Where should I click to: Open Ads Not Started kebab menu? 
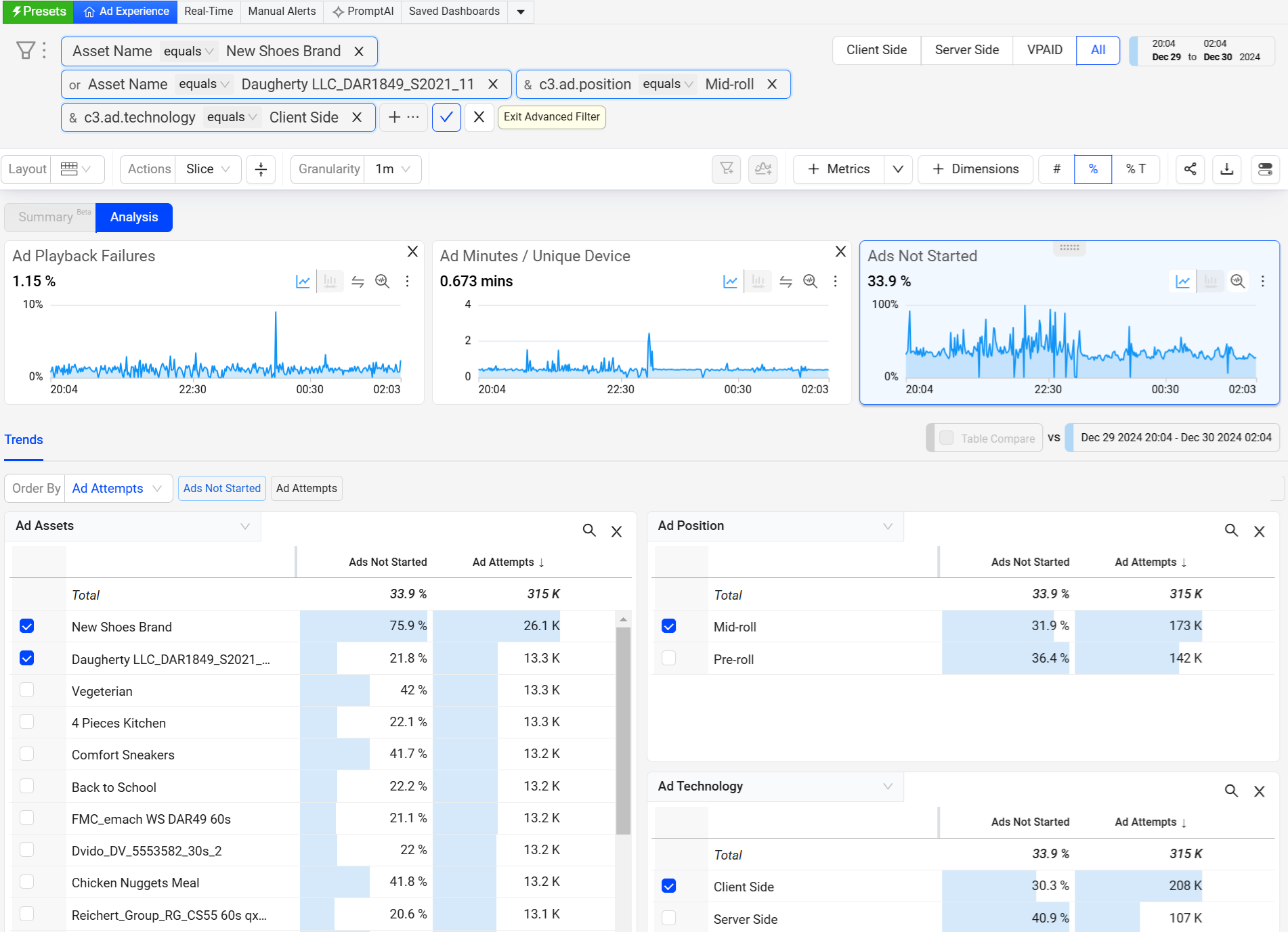[1262, 282]
